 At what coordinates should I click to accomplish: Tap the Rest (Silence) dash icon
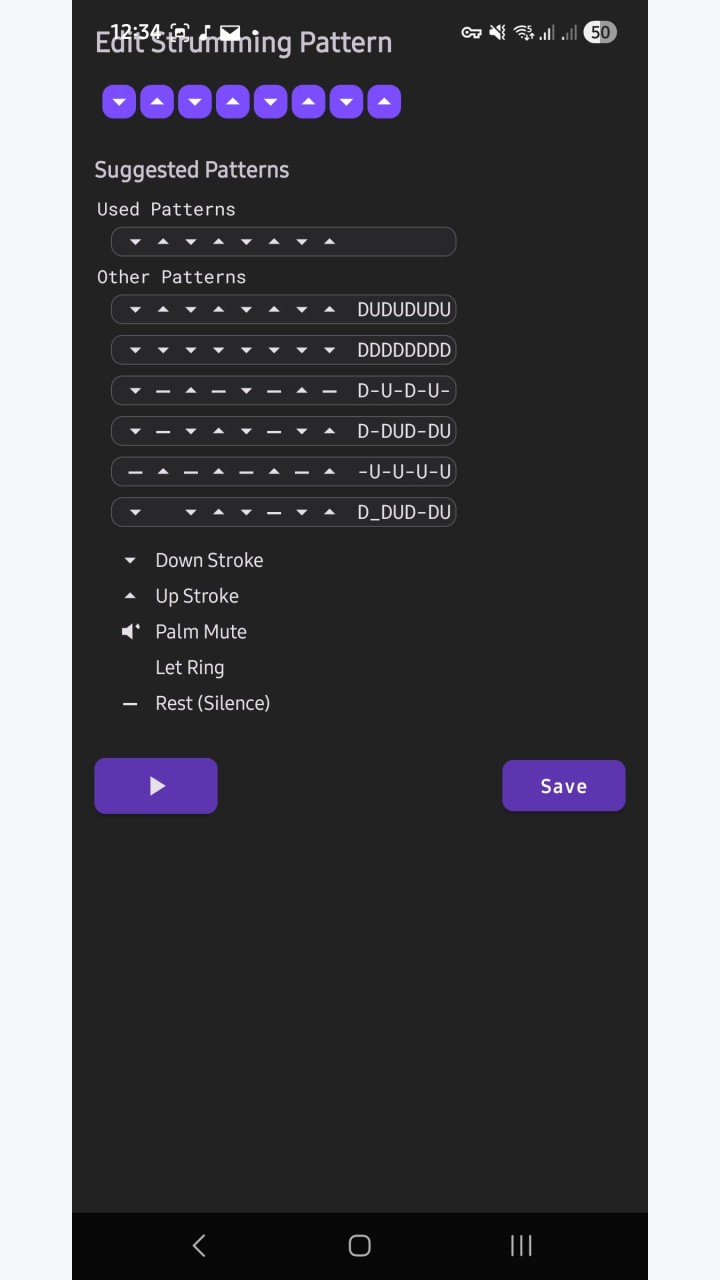tap(130, 704)
